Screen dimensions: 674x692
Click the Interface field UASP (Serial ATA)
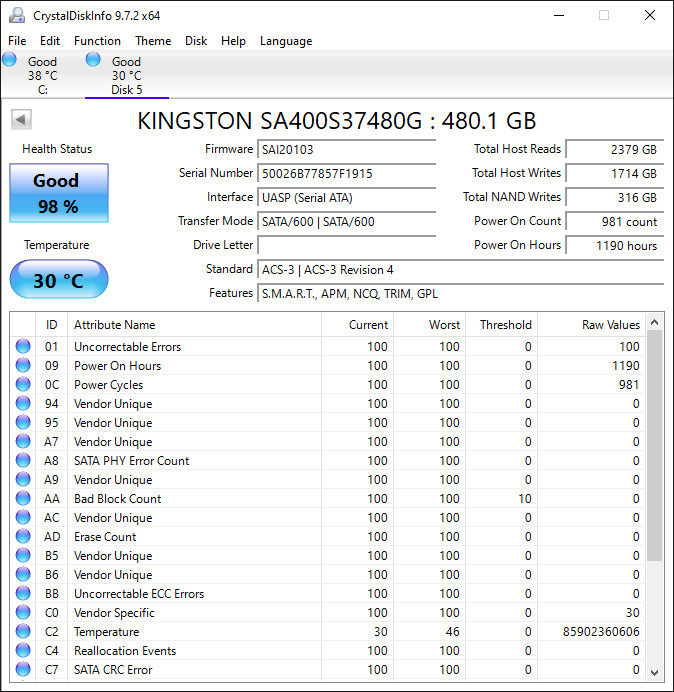346,197
